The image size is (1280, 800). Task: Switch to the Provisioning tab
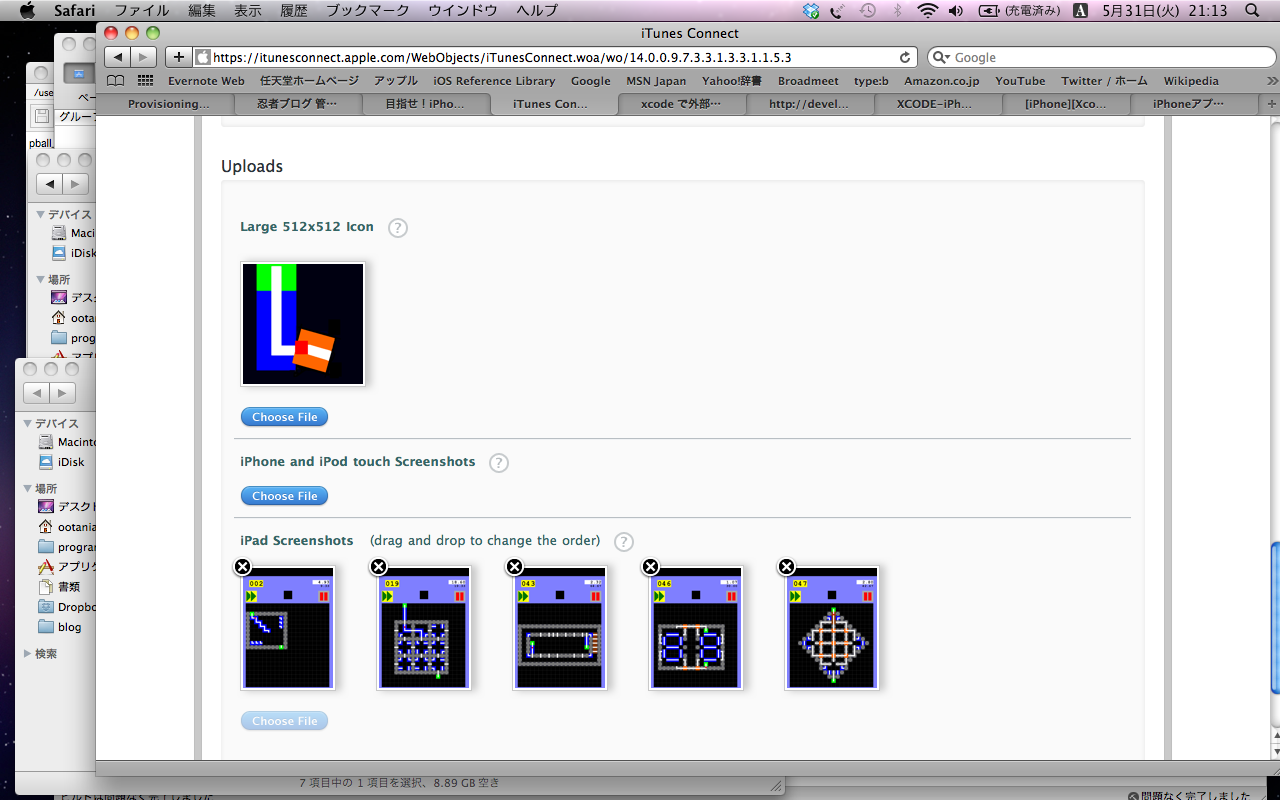click(x=169, y=104)
